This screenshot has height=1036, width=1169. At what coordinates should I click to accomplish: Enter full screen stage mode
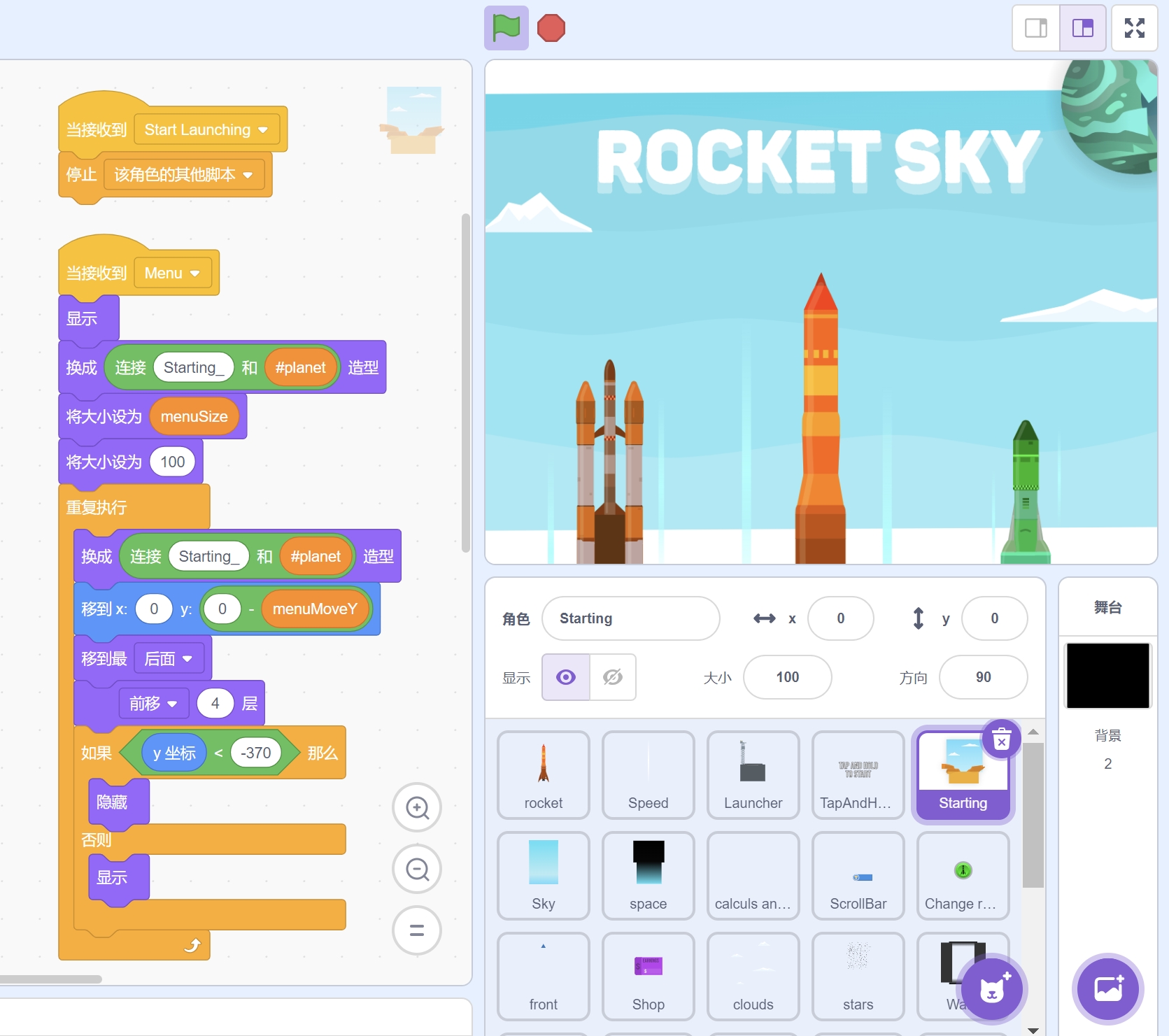pyautogui.click(x=1134, y=29)
